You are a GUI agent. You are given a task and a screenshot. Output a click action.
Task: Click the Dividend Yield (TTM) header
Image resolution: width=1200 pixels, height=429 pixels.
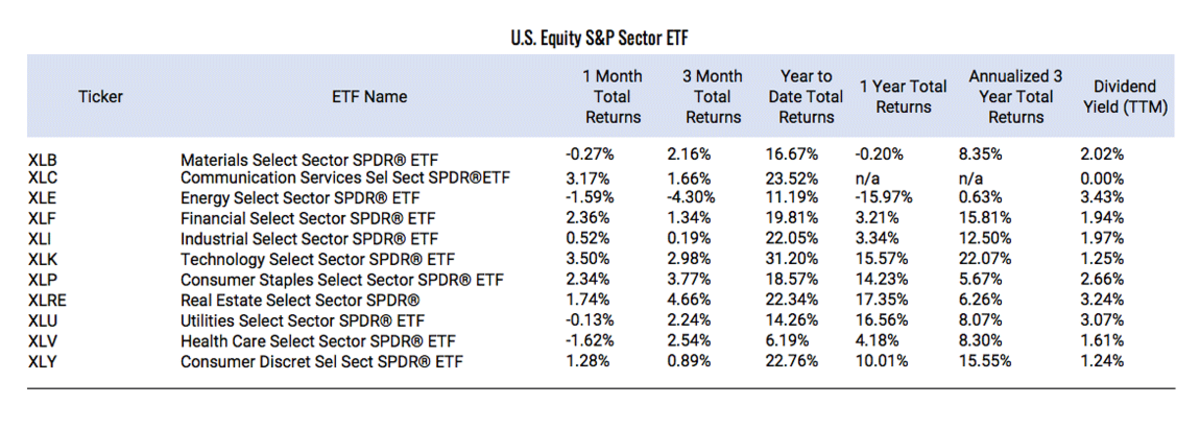point(1125,97)
